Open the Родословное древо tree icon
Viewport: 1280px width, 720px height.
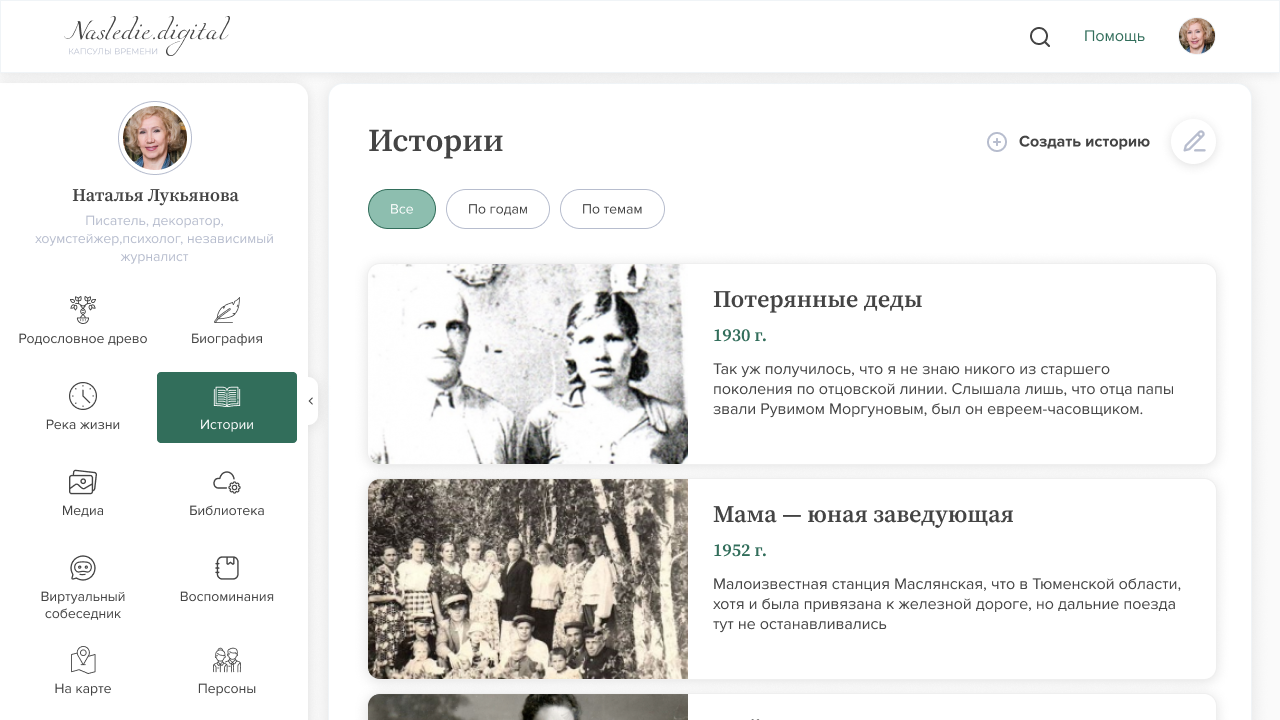coord(83,310)
